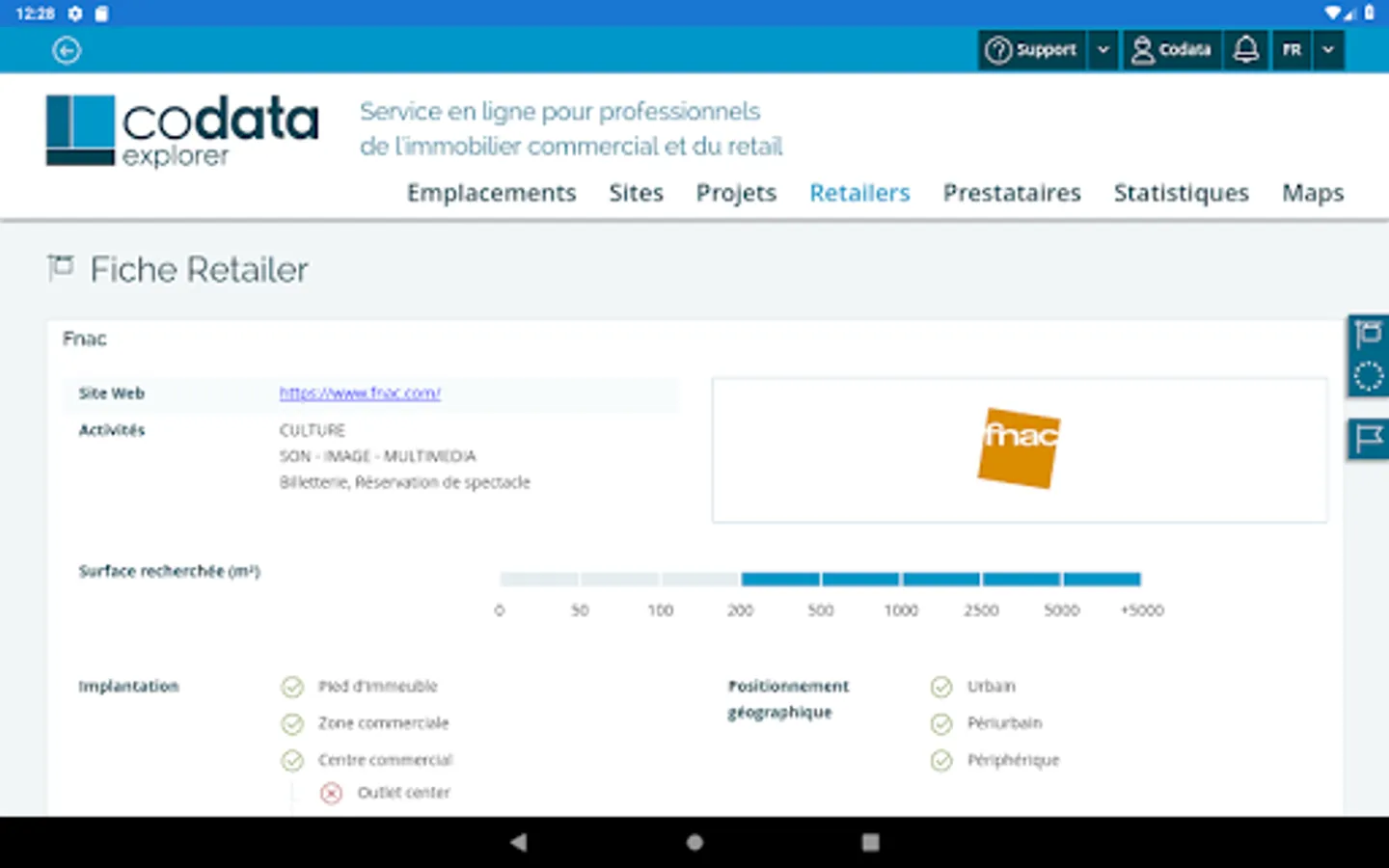Select the Retailers menu
The image size is (1389, 868).
pos(859,193)
